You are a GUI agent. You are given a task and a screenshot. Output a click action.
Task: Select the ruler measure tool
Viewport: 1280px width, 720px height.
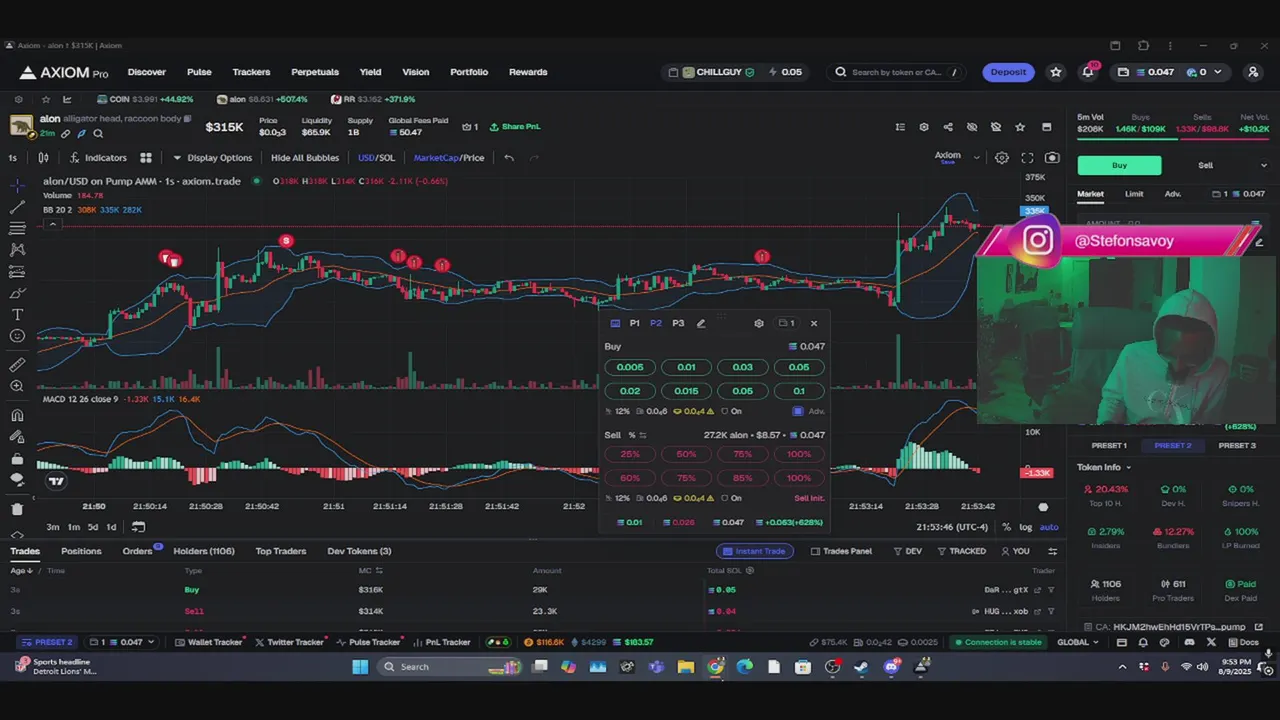(17, 365)
